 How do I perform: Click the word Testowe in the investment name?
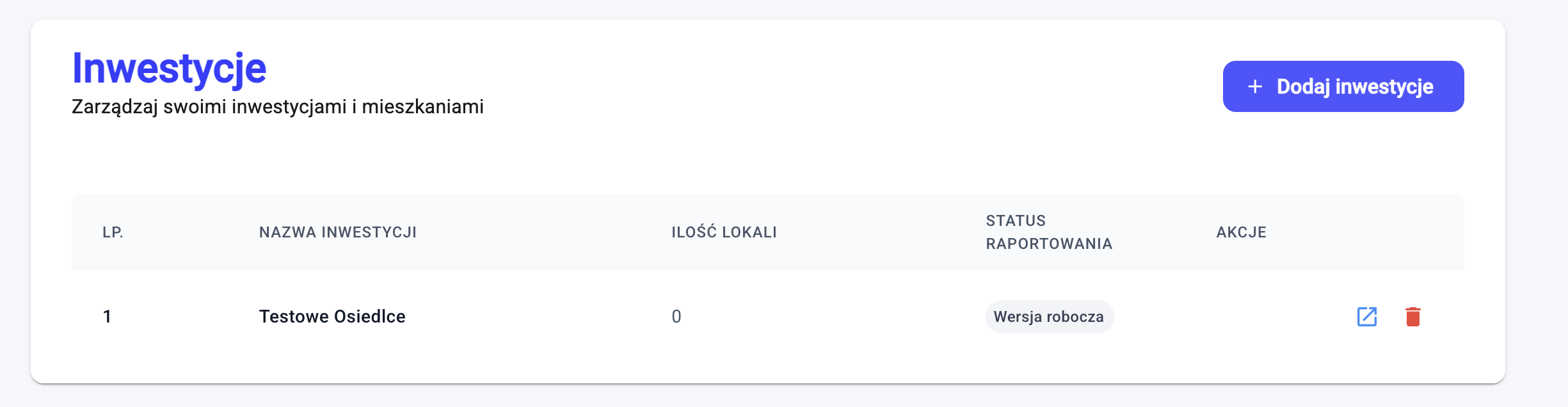click(294, 317)
